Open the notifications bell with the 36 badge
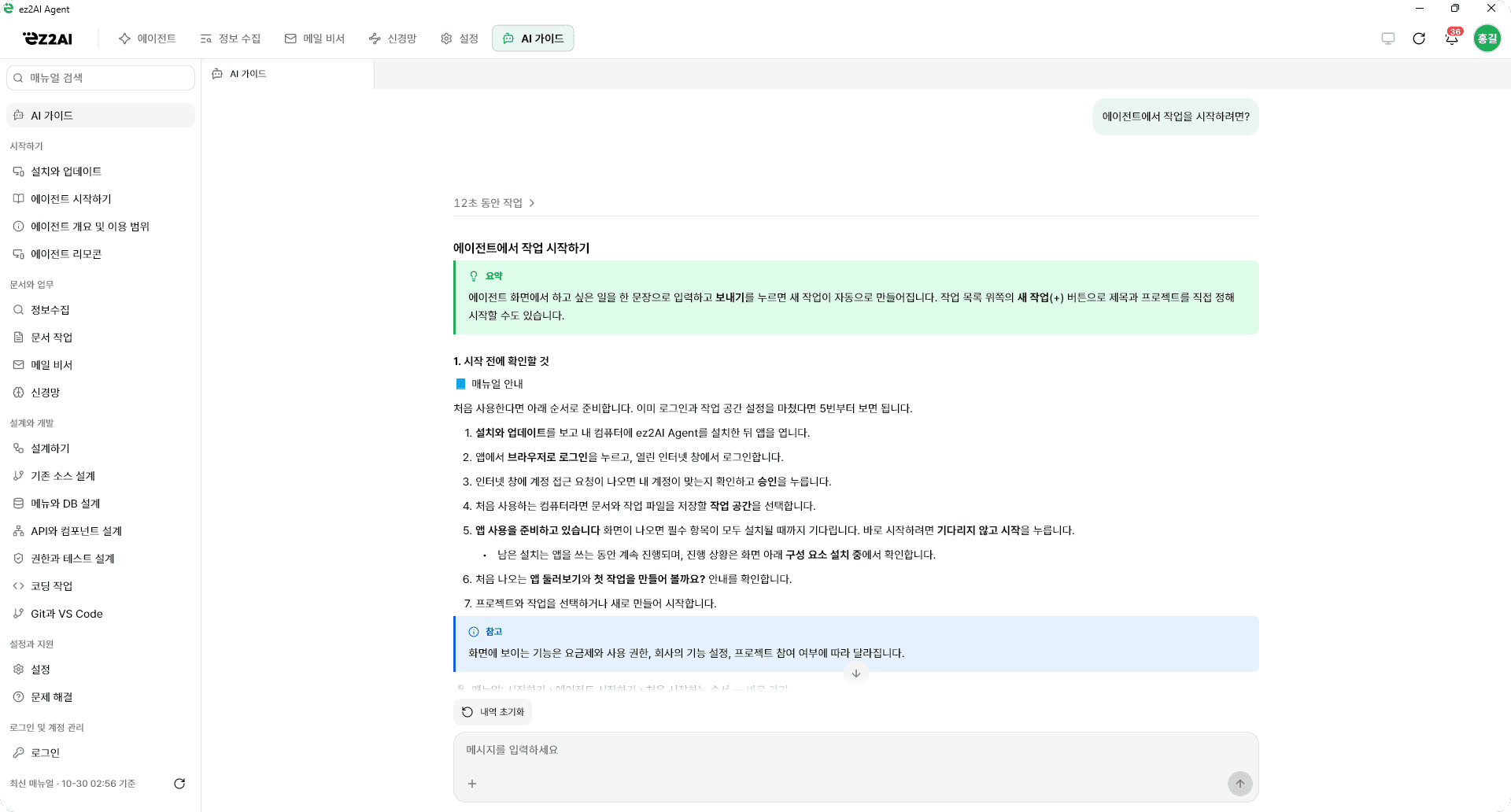The width and height of the screenshot is (1511, 812). click(1452, 38)
